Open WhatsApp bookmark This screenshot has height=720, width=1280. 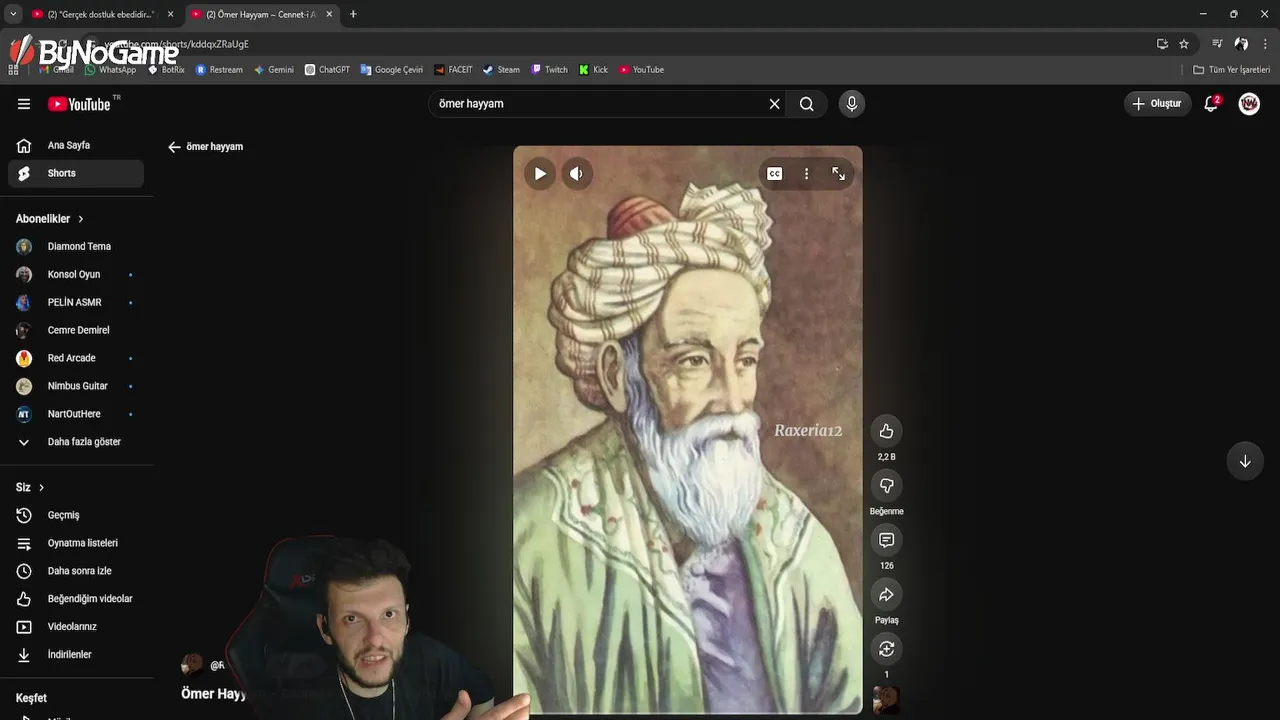(111, 70)
